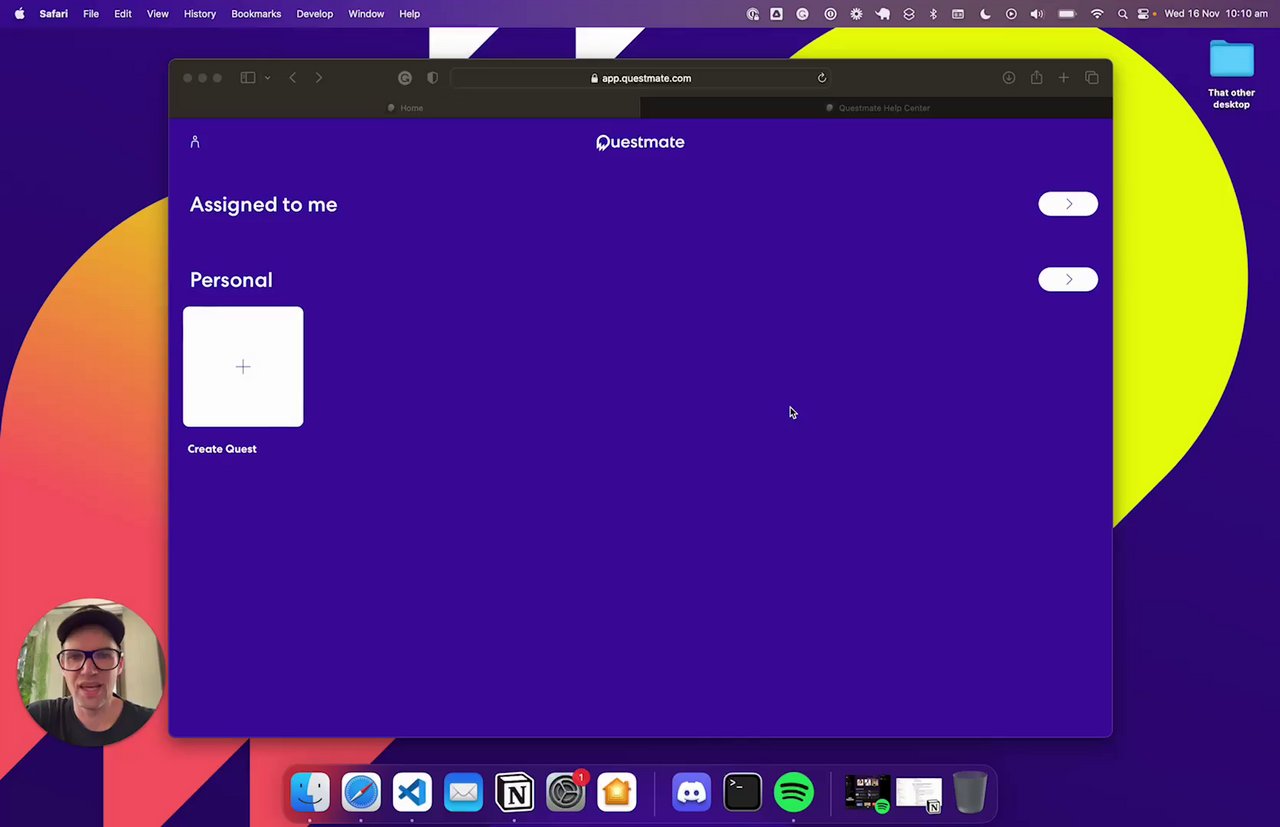
Task: Click the Create Quest label
Action: [222, 449]
